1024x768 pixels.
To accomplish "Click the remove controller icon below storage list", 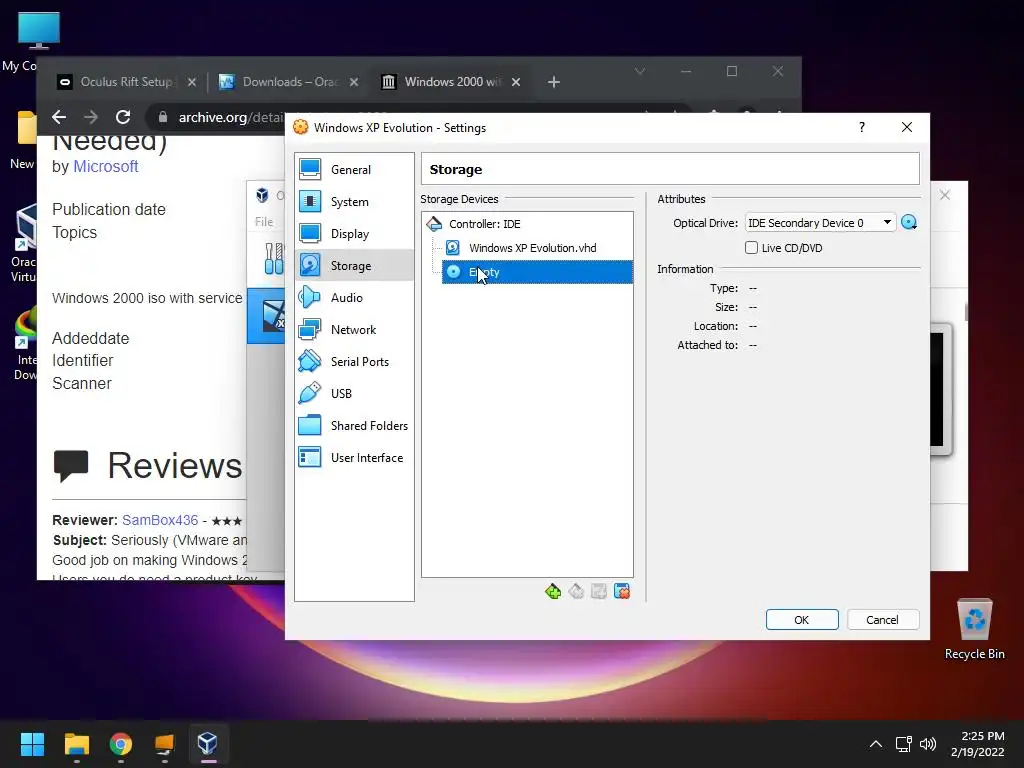I will click(575, 592).
